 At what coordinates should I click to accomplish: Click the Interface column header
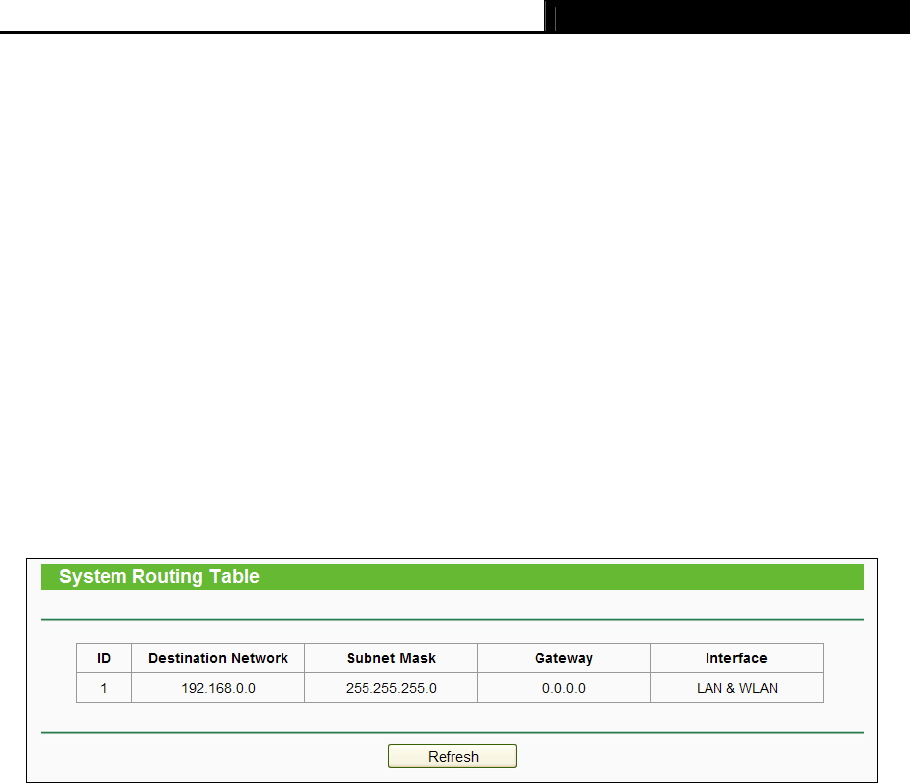[736, 658]
